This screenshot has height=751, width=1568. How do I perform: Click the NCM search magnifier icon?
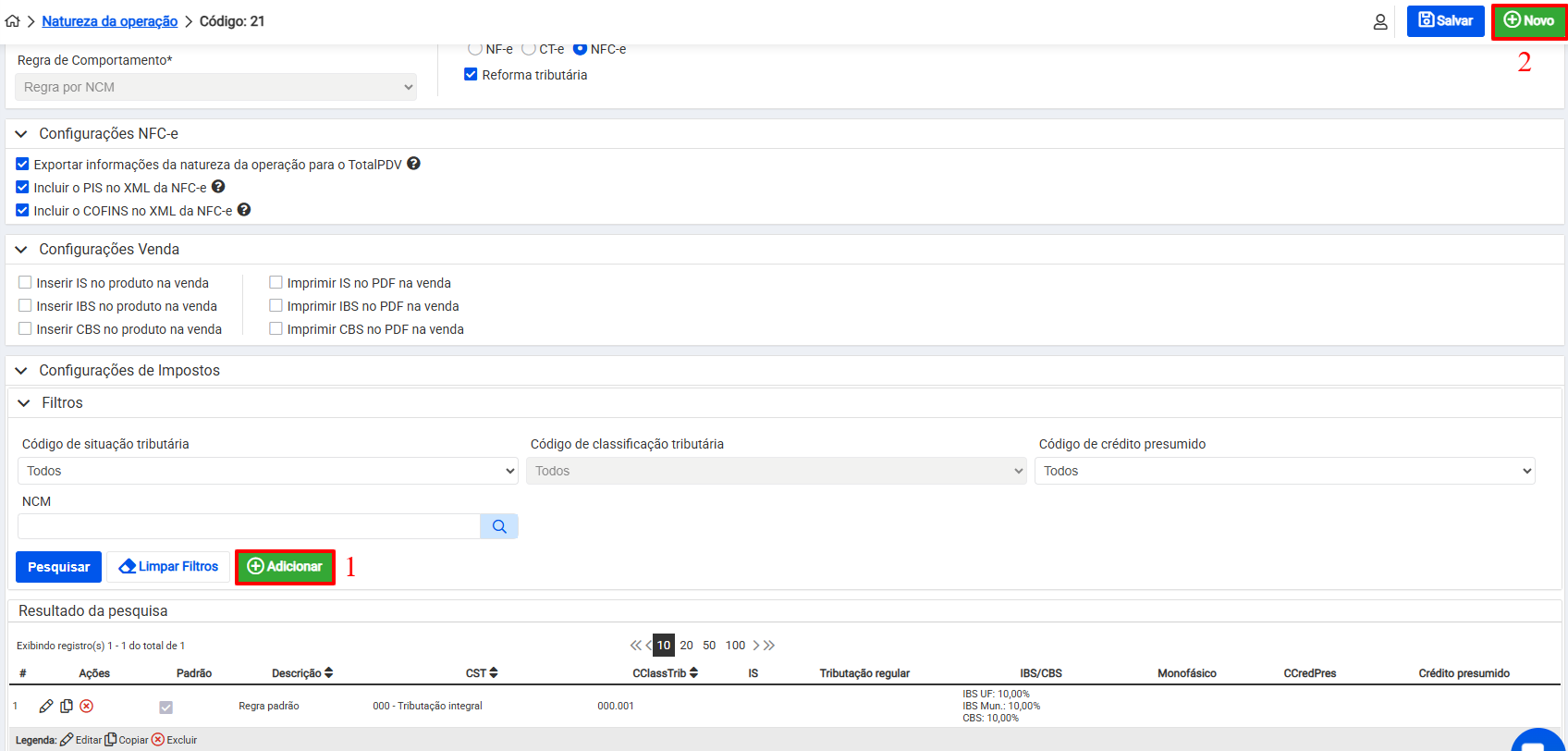tap(499, 526)
